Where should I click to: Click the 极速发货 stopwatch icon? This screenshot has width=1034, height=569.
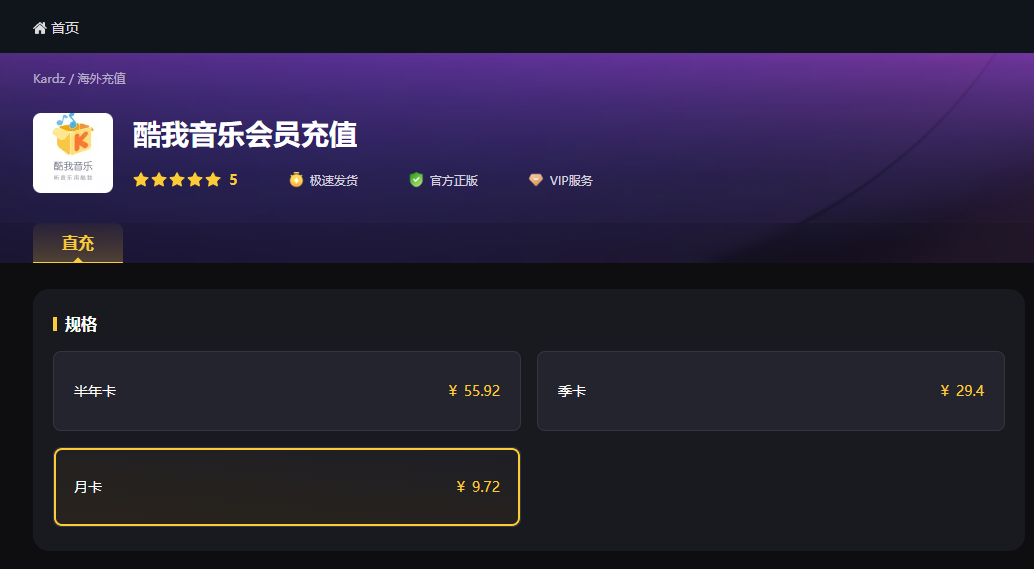[296, 179]
